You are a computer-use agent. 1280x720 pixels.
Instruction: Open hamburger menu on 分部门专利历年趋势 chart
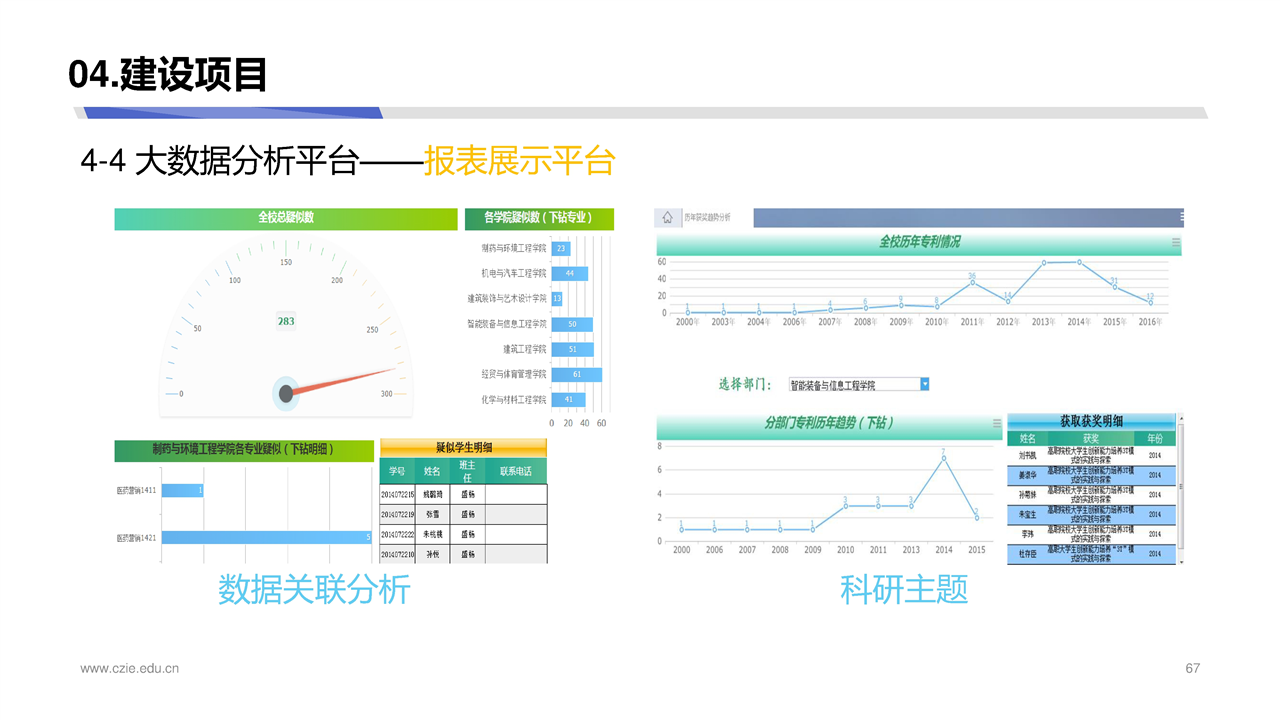click(996, 424)
